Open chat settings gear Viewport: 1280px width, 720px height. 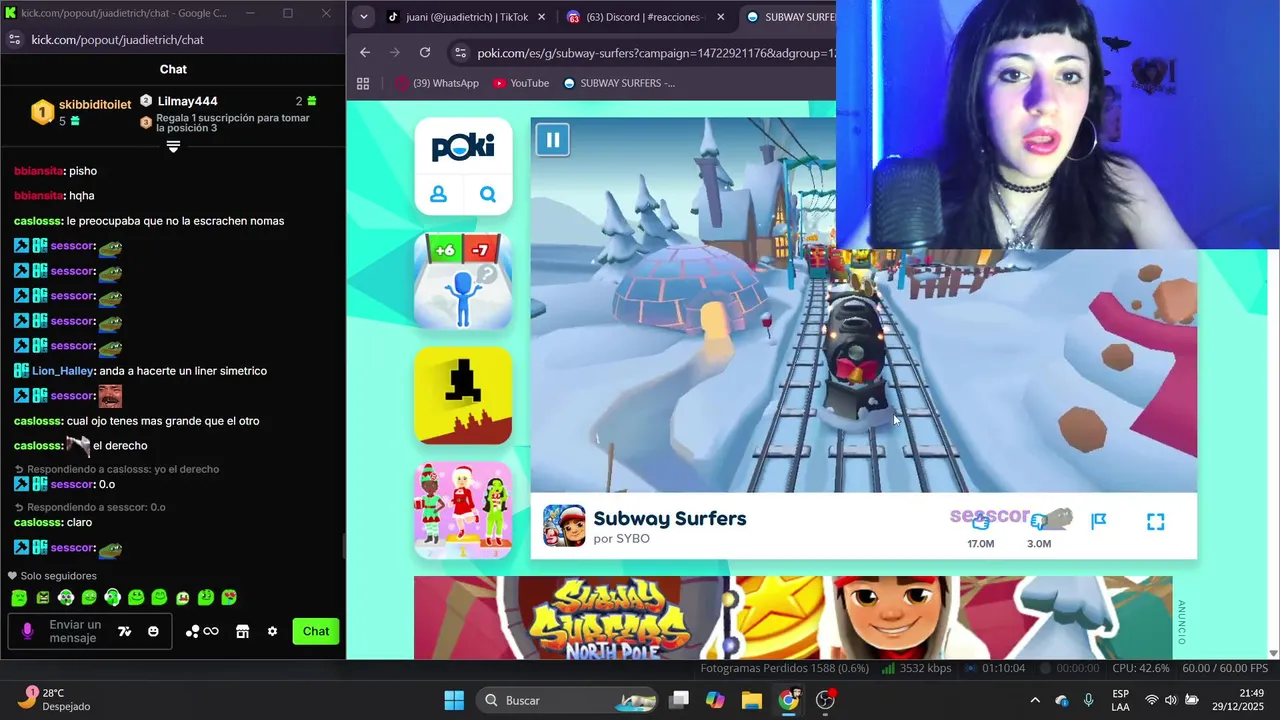coord(272,631)
